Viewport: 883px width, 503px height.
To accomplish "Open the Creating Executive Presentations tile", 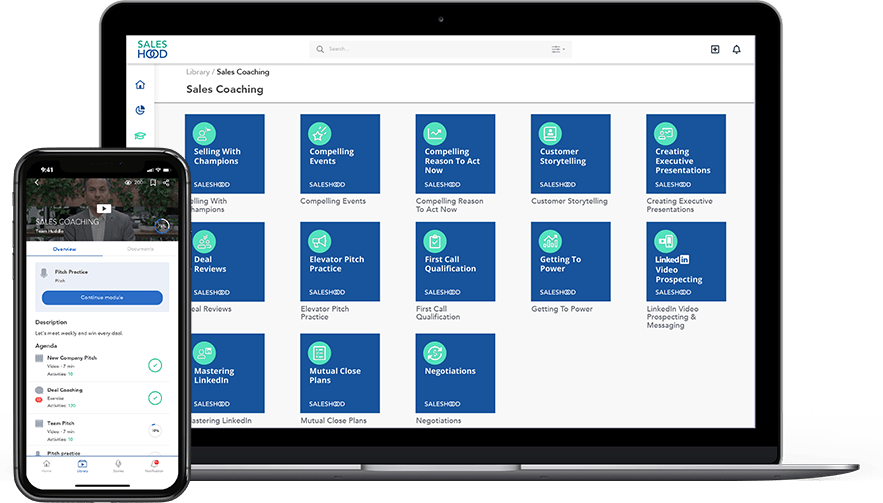I will pos(686,154).
